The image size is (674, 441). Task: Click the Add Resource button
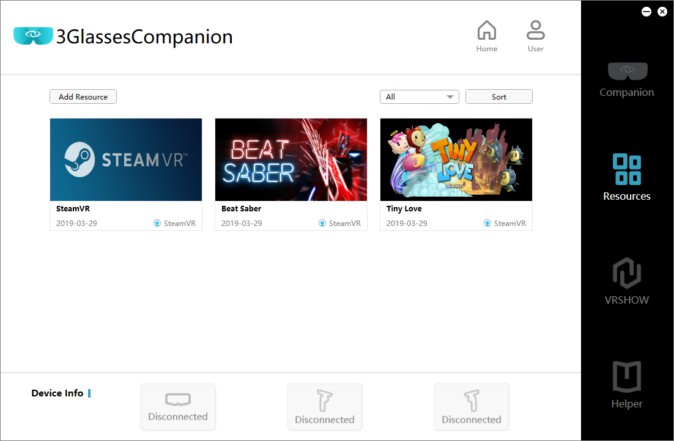83,97
